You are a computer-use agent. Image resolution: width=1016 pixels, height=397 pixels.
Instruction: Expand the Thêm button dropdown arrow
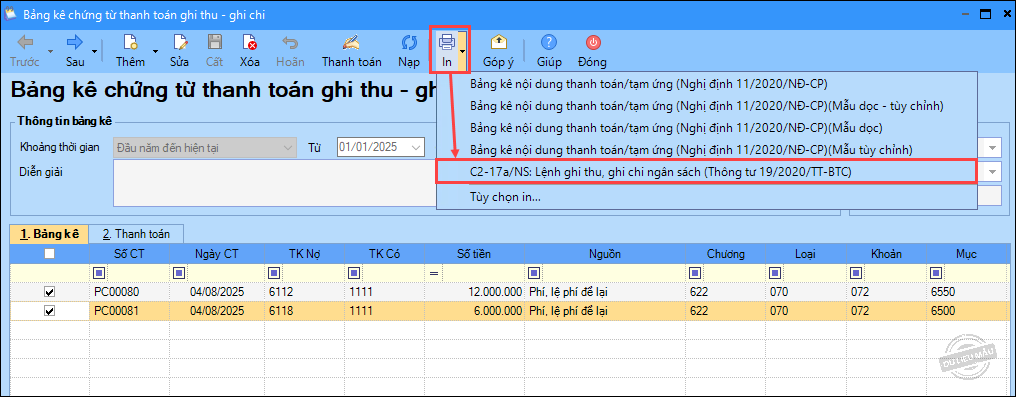pos(155,51)
